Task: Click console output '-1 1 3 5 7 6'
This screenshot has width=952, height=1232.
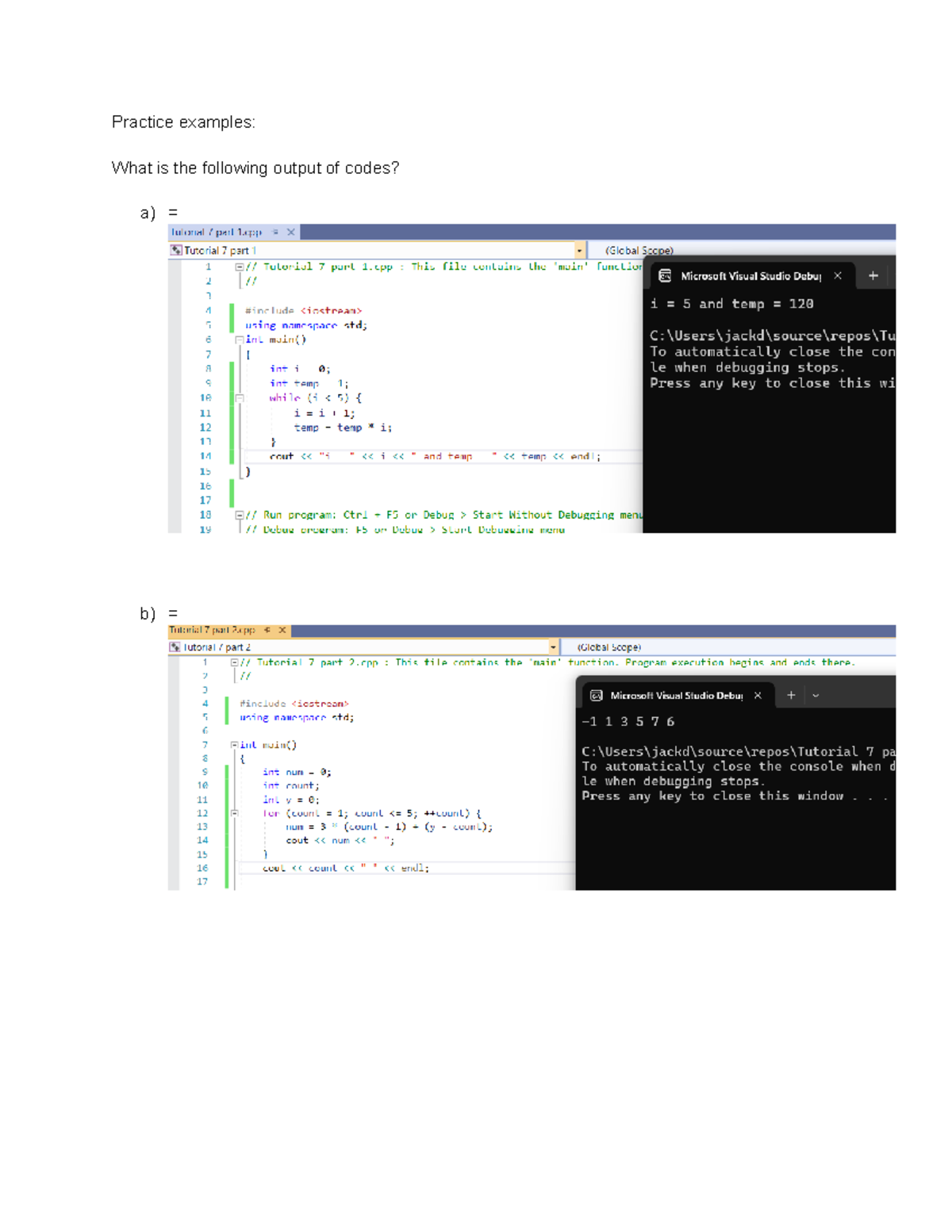Action: pyautogui.click(x=628, y=722)
